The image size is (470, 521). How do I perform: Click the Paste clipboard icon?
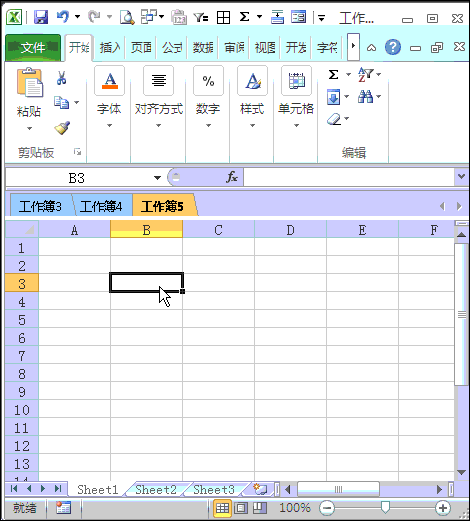click(30, 82)
